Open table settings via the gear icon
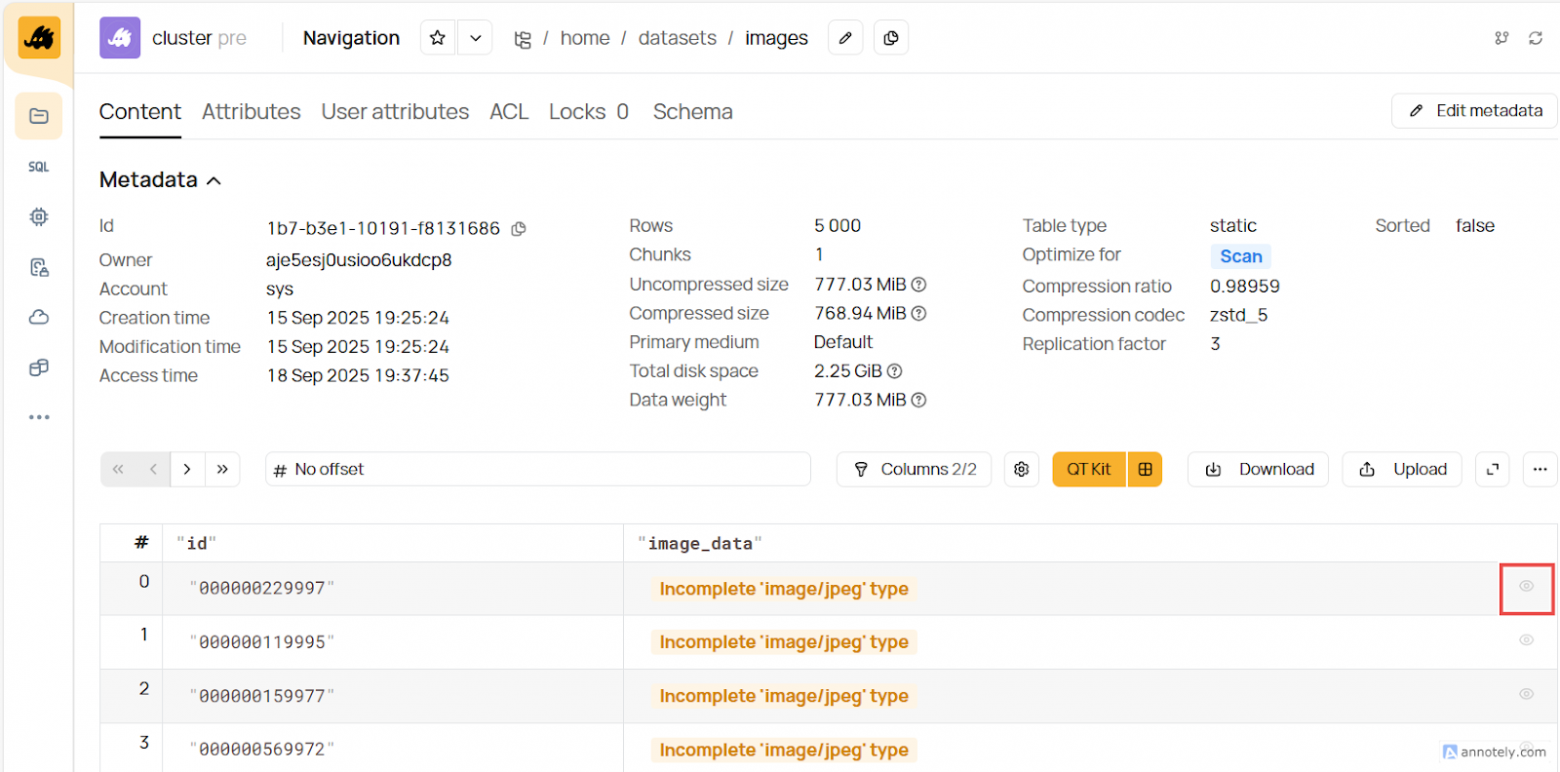Viewport: 1560px width, 772px height. (1021, 469)
